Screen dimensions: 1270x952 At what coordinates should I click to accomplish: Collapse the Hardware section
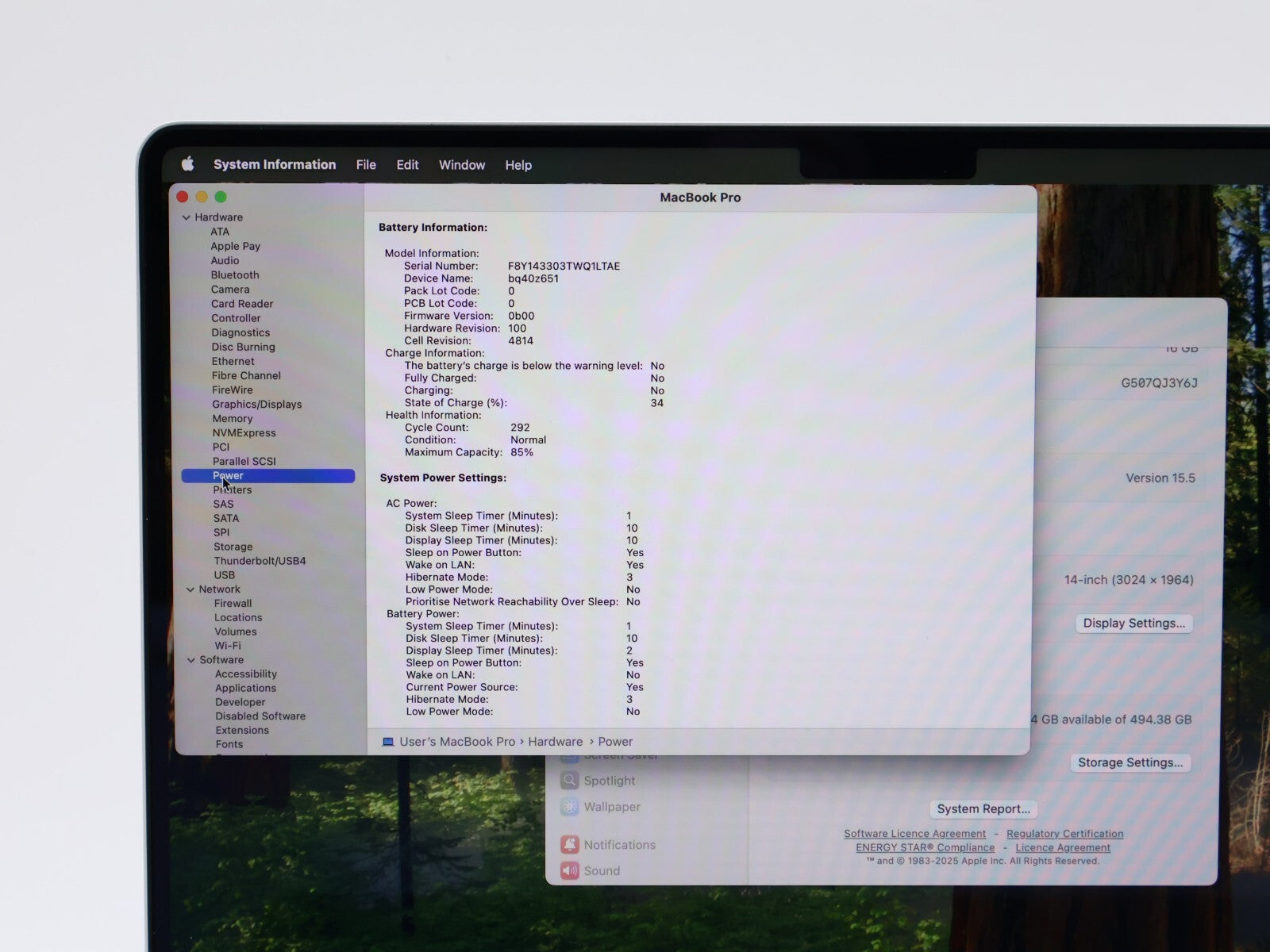pyautogui.click(x=187, y=217)
